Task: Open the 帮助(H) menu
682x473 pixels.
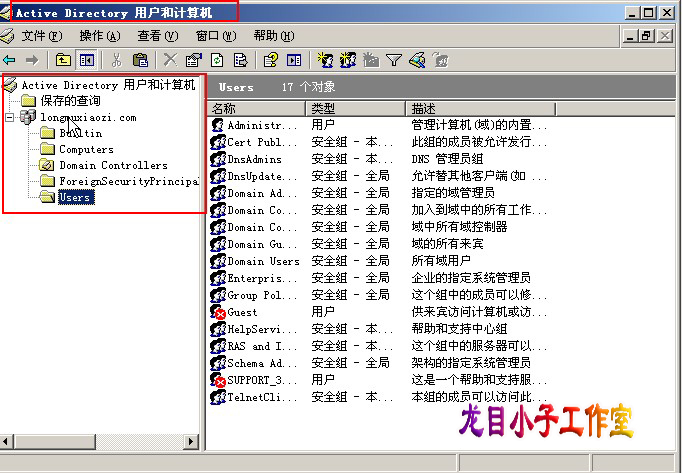Action: point(274,36)
